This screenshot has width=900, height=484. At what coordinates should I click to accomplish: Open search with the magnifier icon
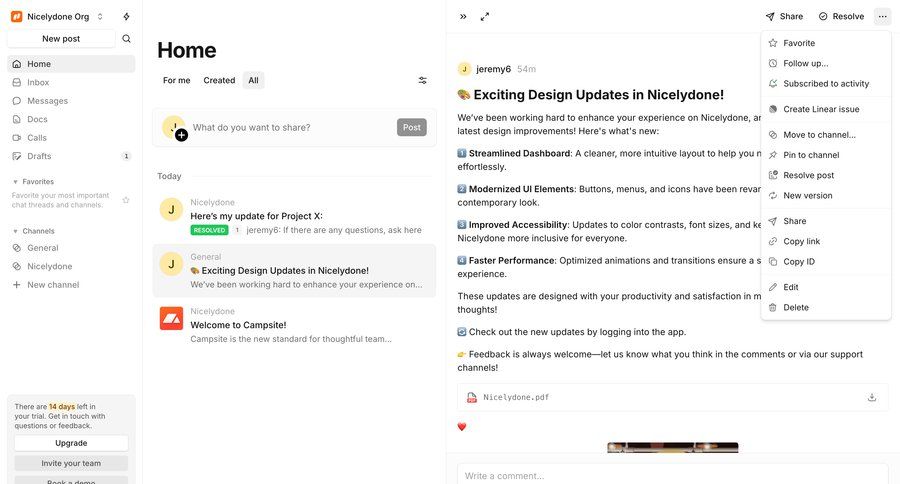(x=126, y=38)
